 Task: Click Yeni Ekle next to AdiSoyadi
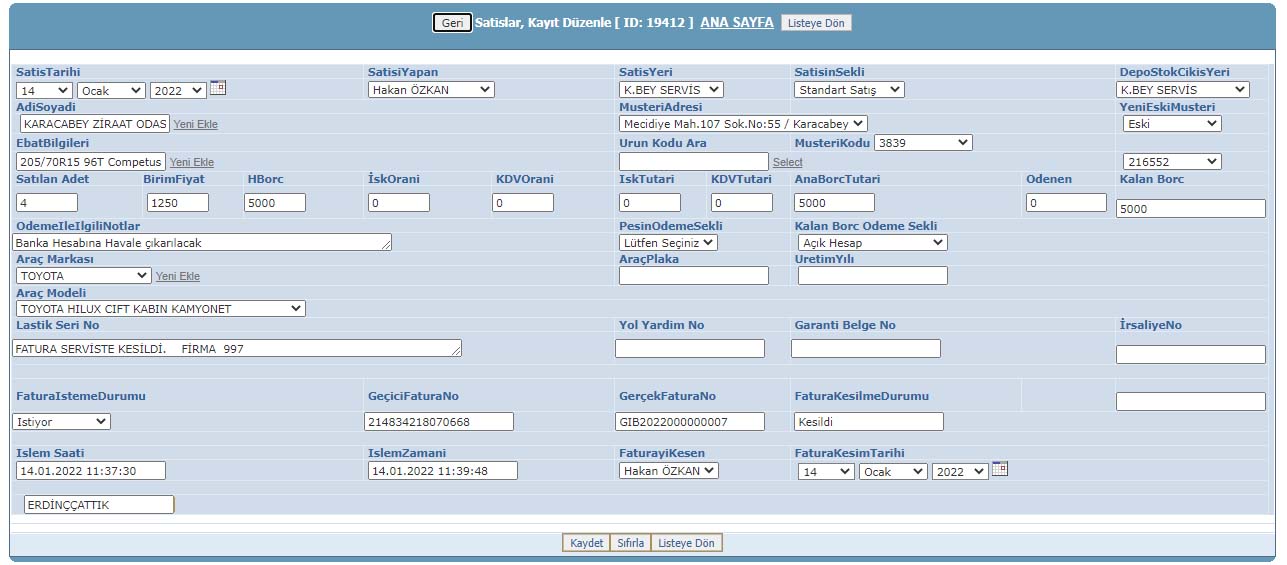click(x=195, y=125)
